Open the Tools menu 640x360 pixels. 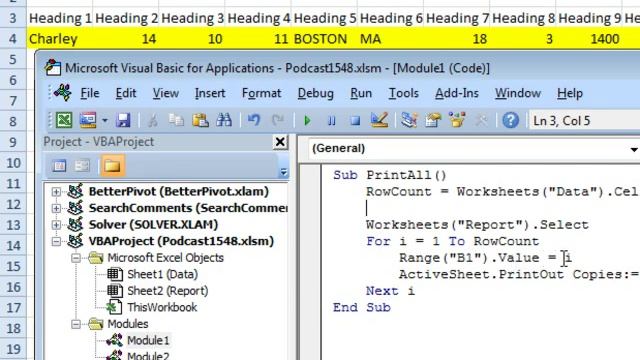pyautogui.click(x=403, y=93)
